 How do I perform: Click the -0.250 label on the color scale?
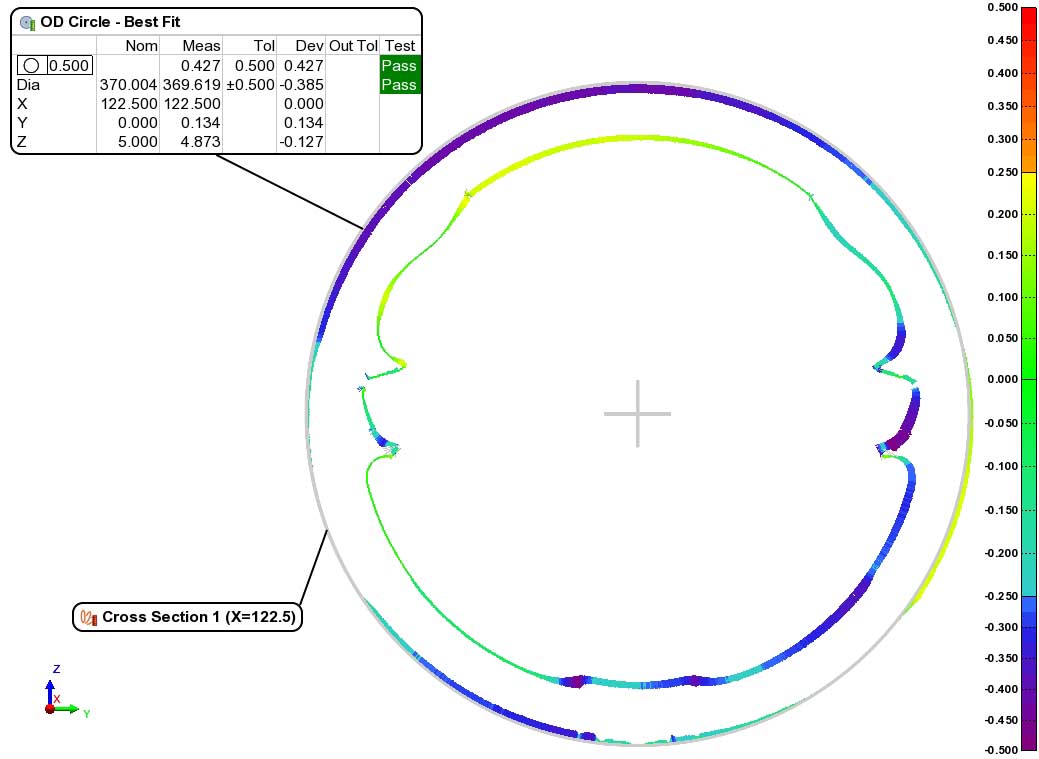(x=1001, y=596)
